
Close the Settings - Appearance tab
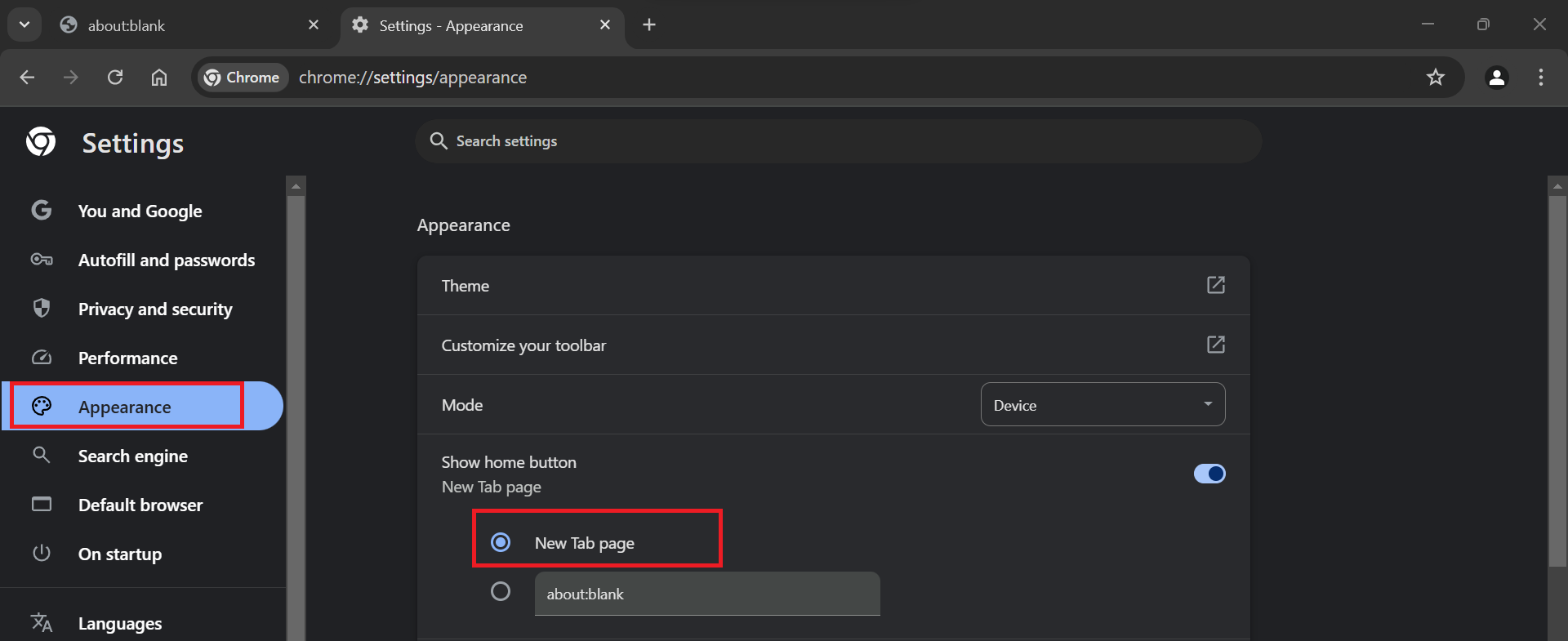tap(605, 25)
